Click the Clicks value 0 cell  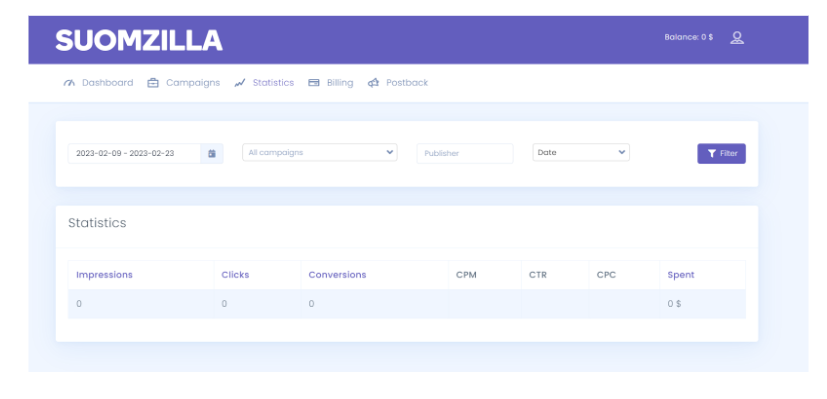coord(257,304)
